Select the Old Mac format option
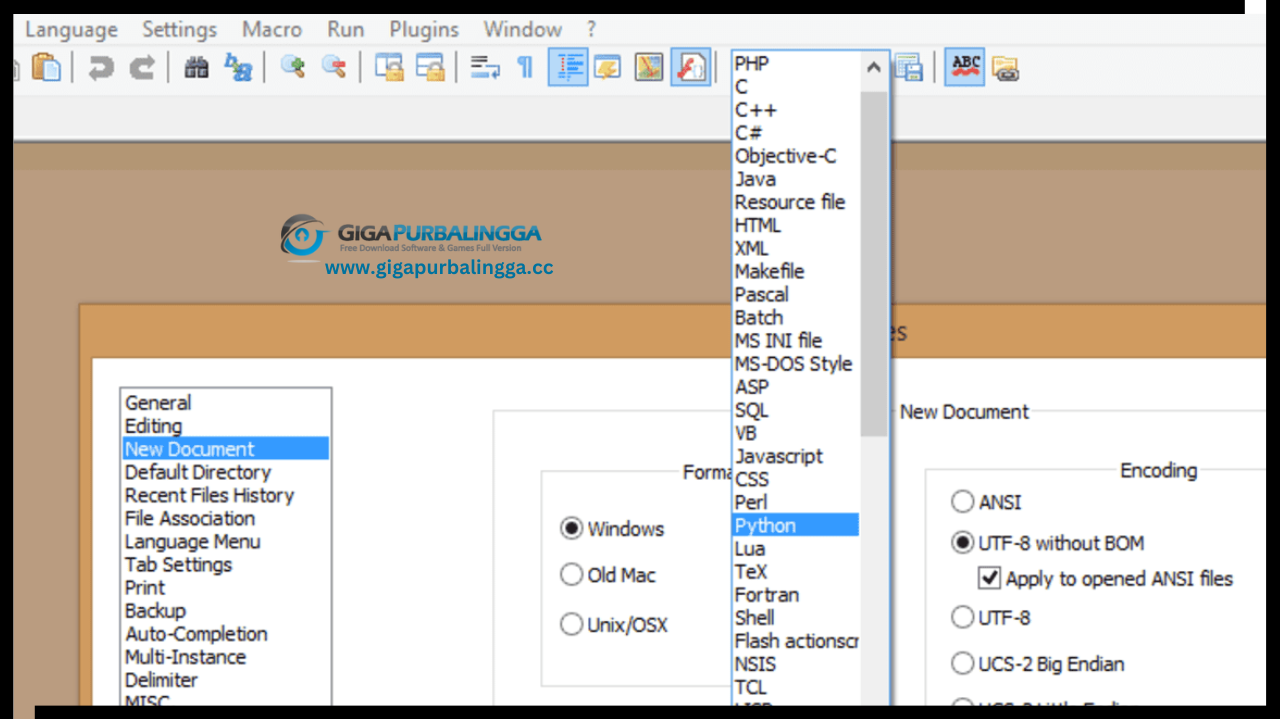This screenshot has height=719, width=1280. point(571,575)
